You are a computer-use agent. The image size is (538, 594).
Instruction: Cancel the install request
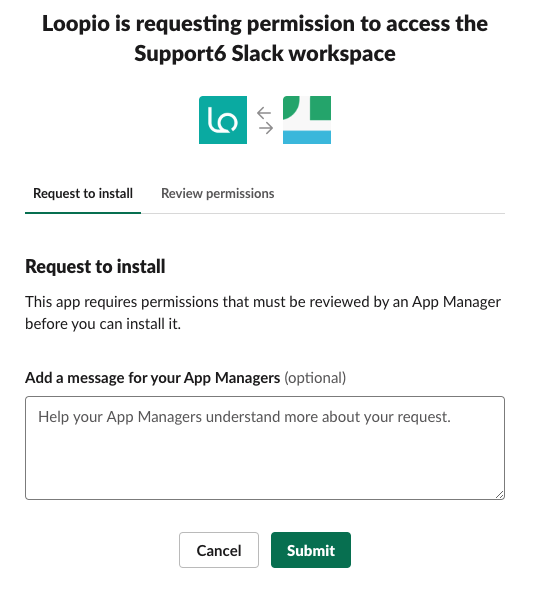(219, 550)
